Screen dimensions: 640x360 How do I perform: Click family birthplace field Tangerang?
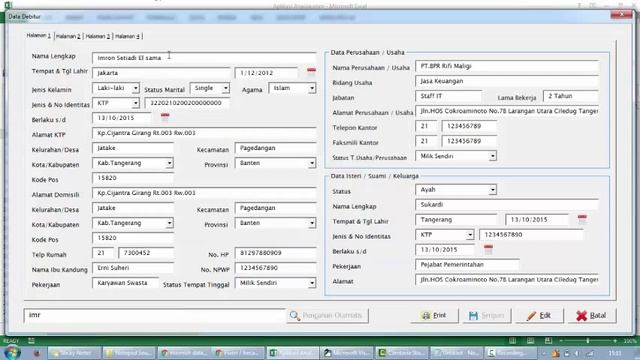tap(457, 220)
